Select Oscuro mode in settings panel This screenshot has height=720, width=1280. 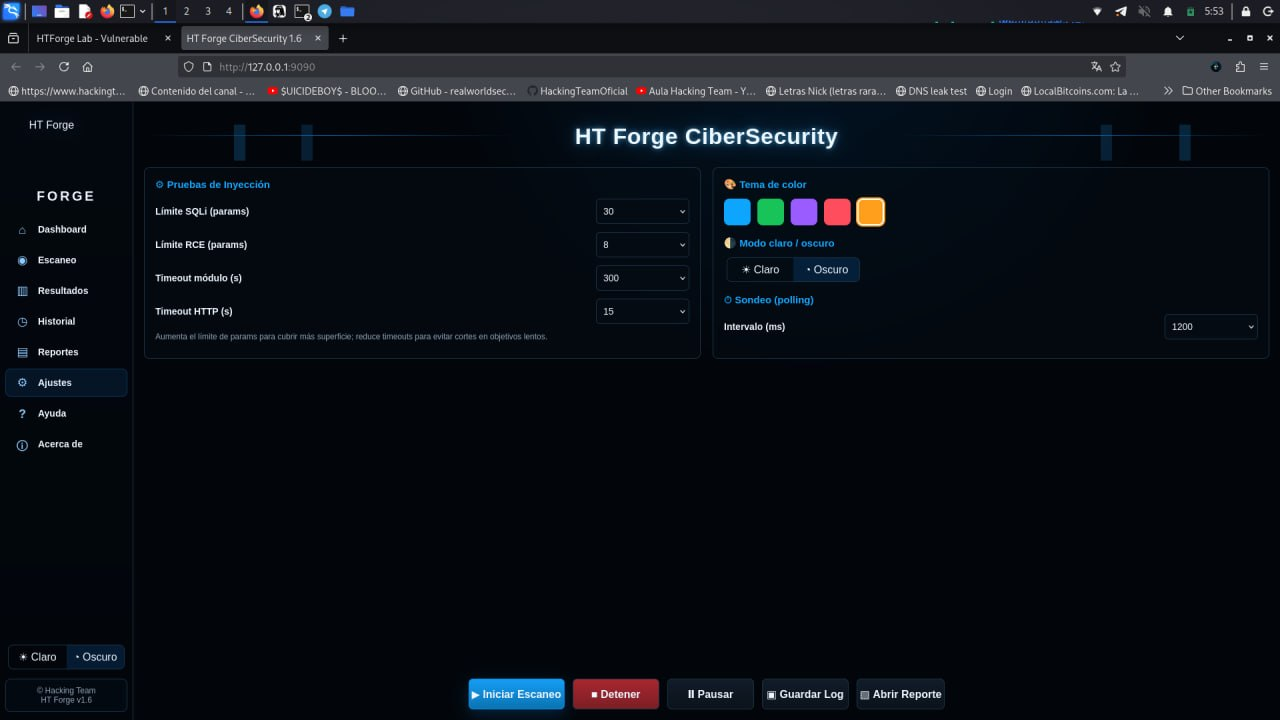tap(827, 270)
